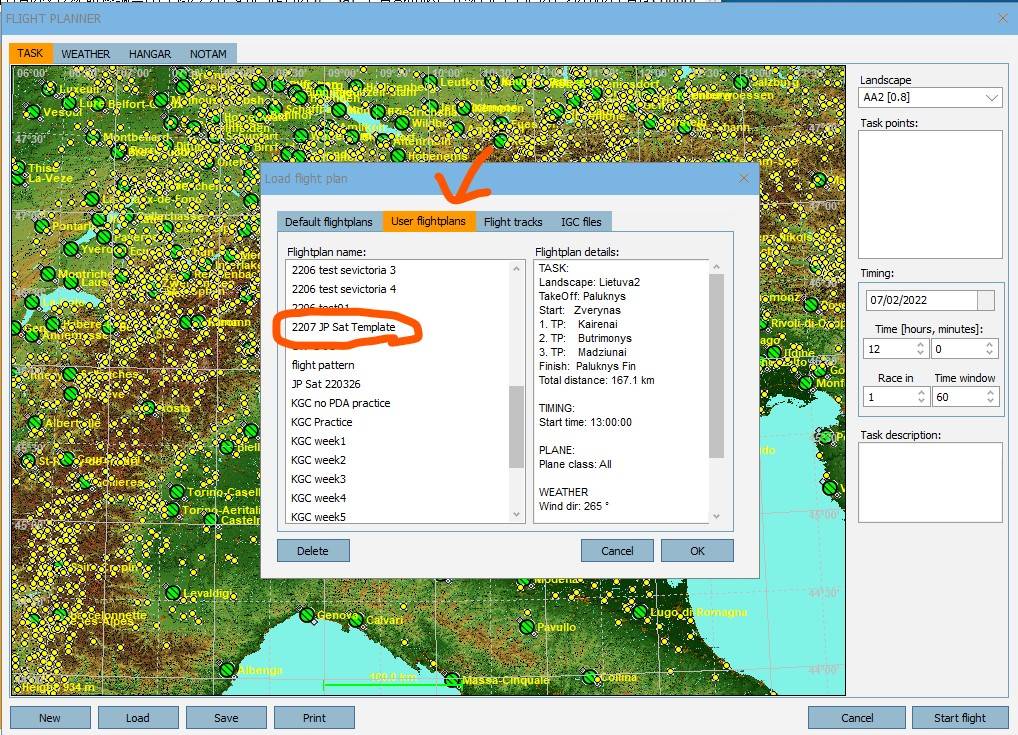Click the Levaldigi airport marker
Screen dimensions: 1018x735
pos(172,592)
